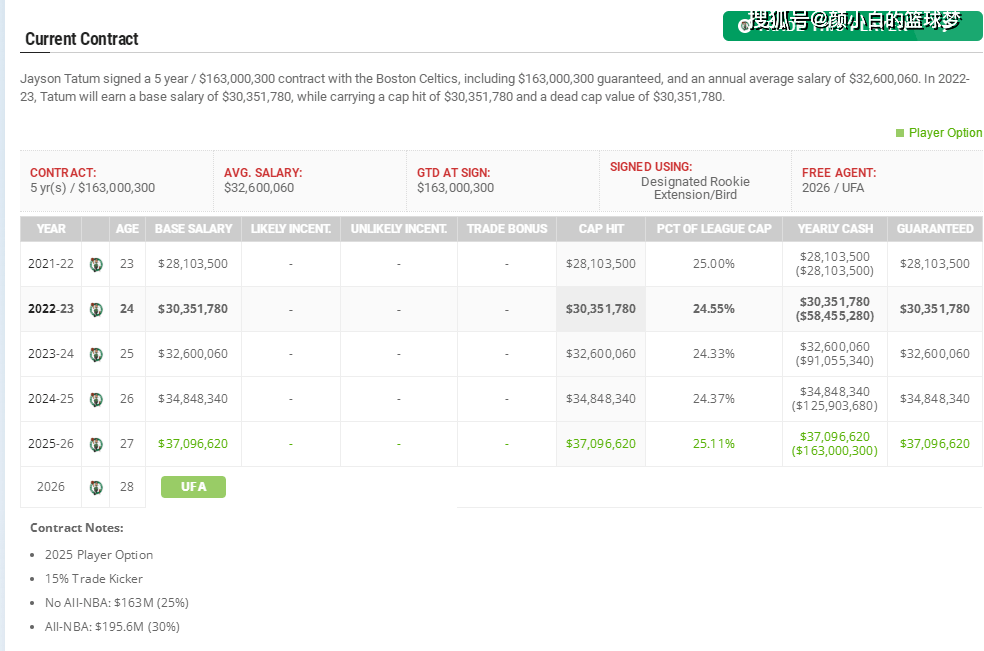Click the Current Contract heading
Screen dimensions: 984x651
(x=82, y=39)
